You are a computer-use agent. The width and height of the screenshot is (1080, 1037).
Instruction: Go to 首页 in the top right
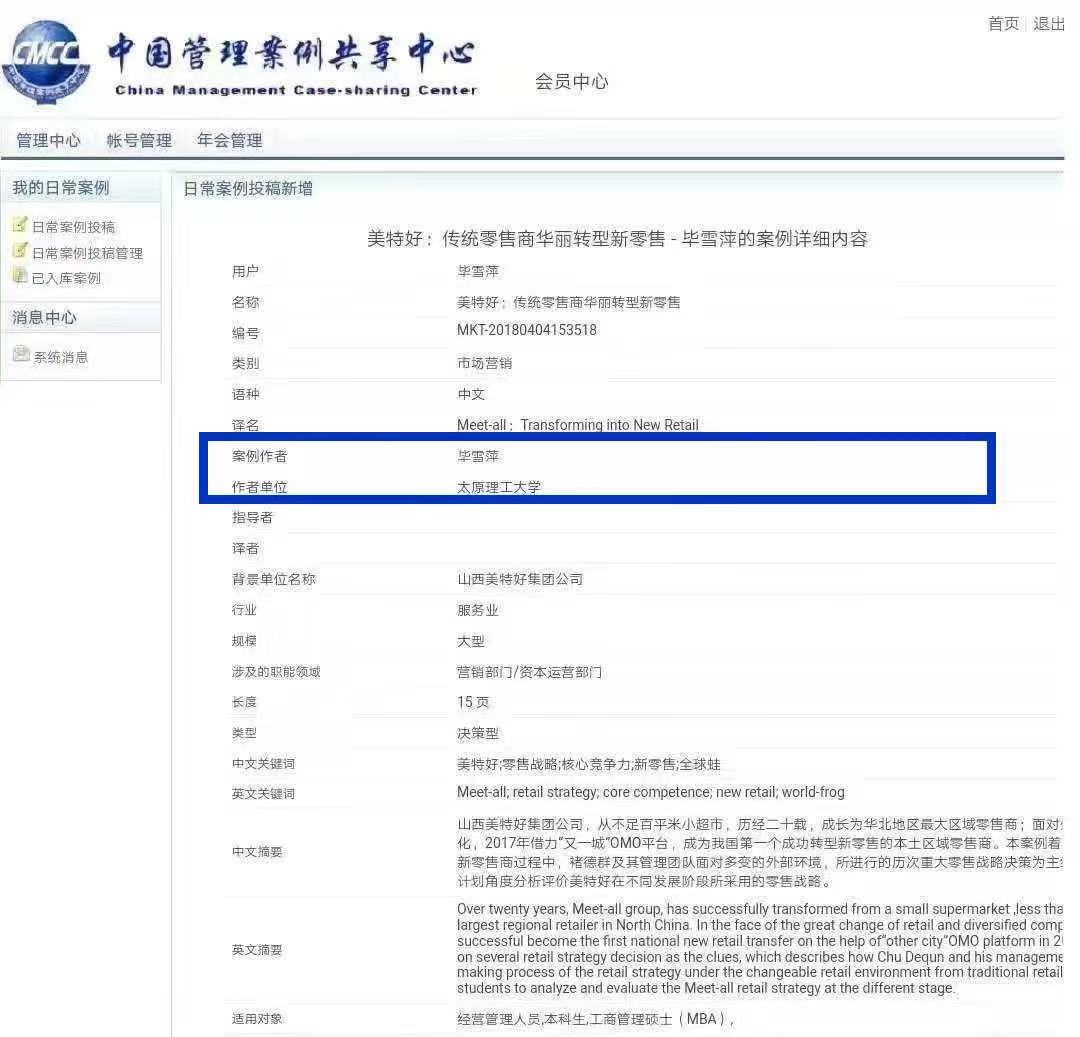(1003, 24)
